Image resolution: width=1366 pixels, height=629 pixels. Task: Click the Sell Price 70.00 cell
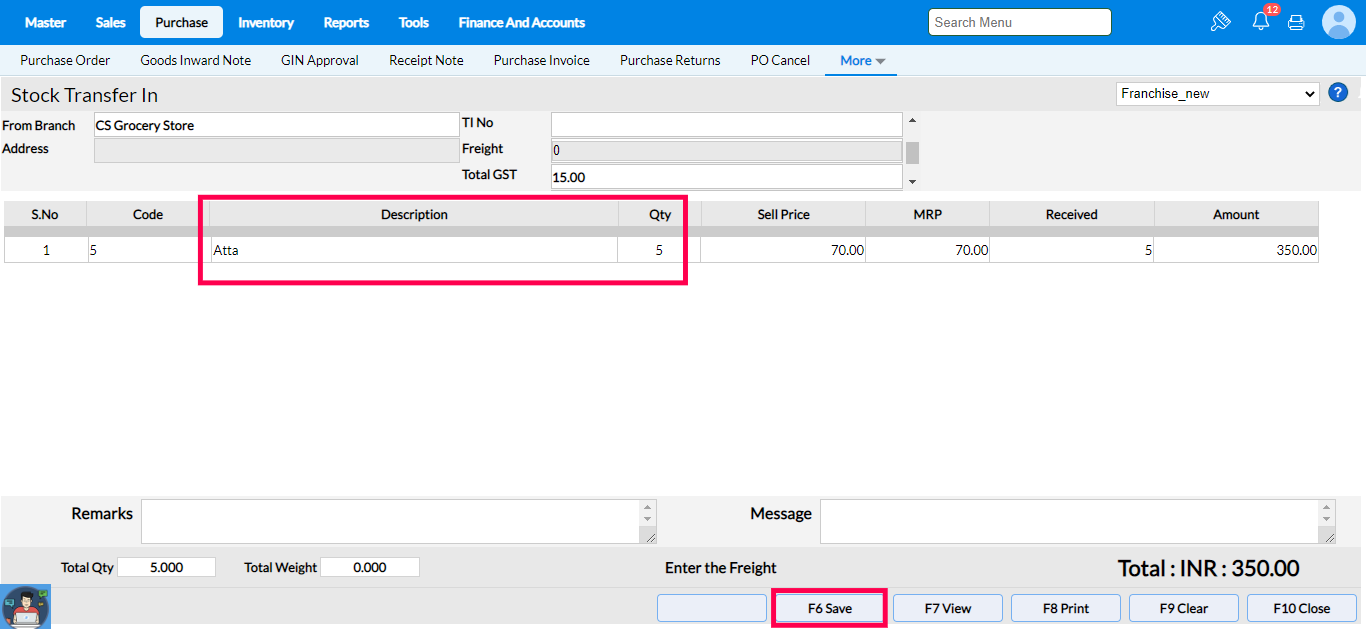point(783,250)
